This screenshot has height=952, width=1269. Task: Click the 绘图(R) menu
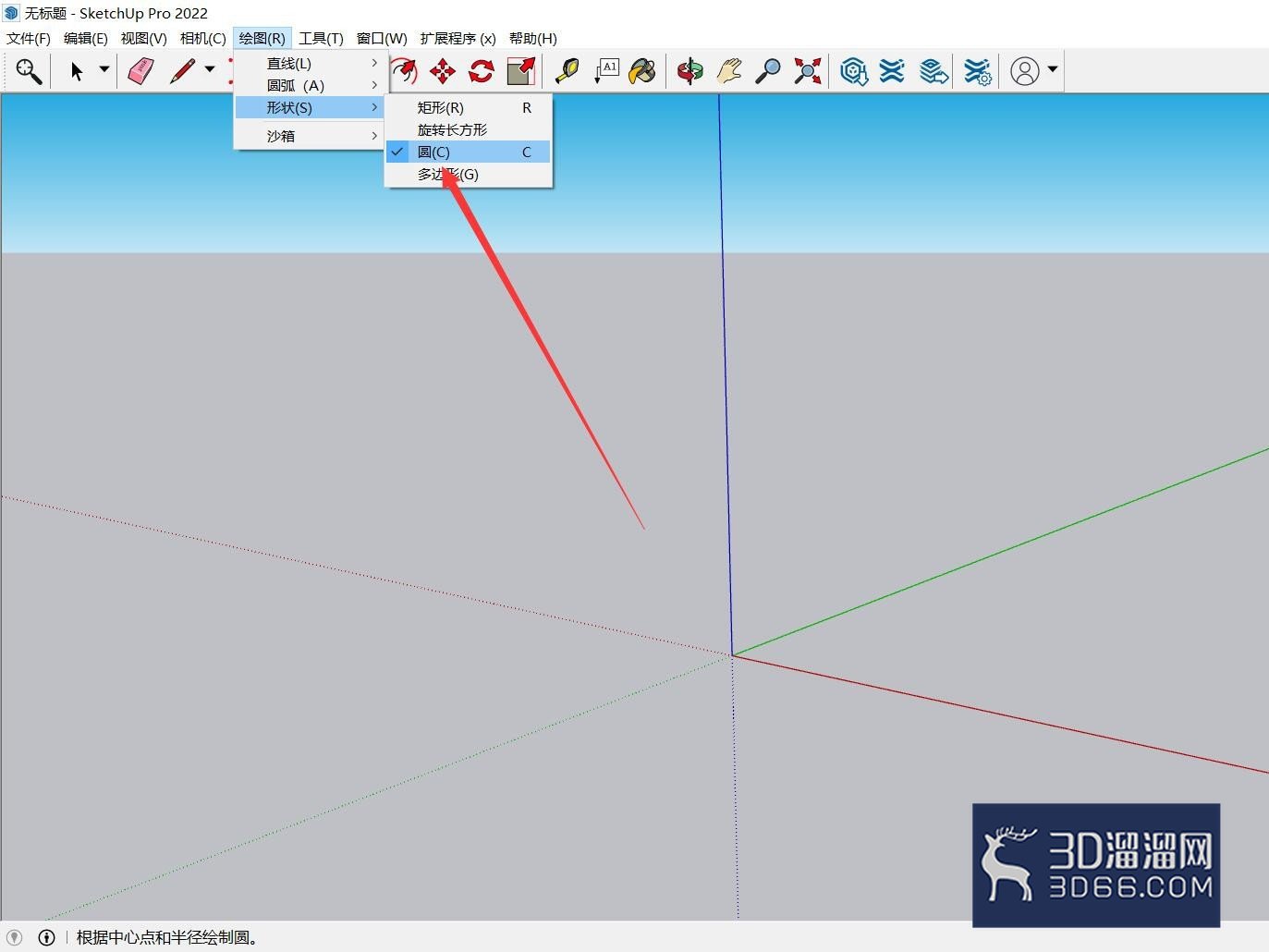[262, 38]
